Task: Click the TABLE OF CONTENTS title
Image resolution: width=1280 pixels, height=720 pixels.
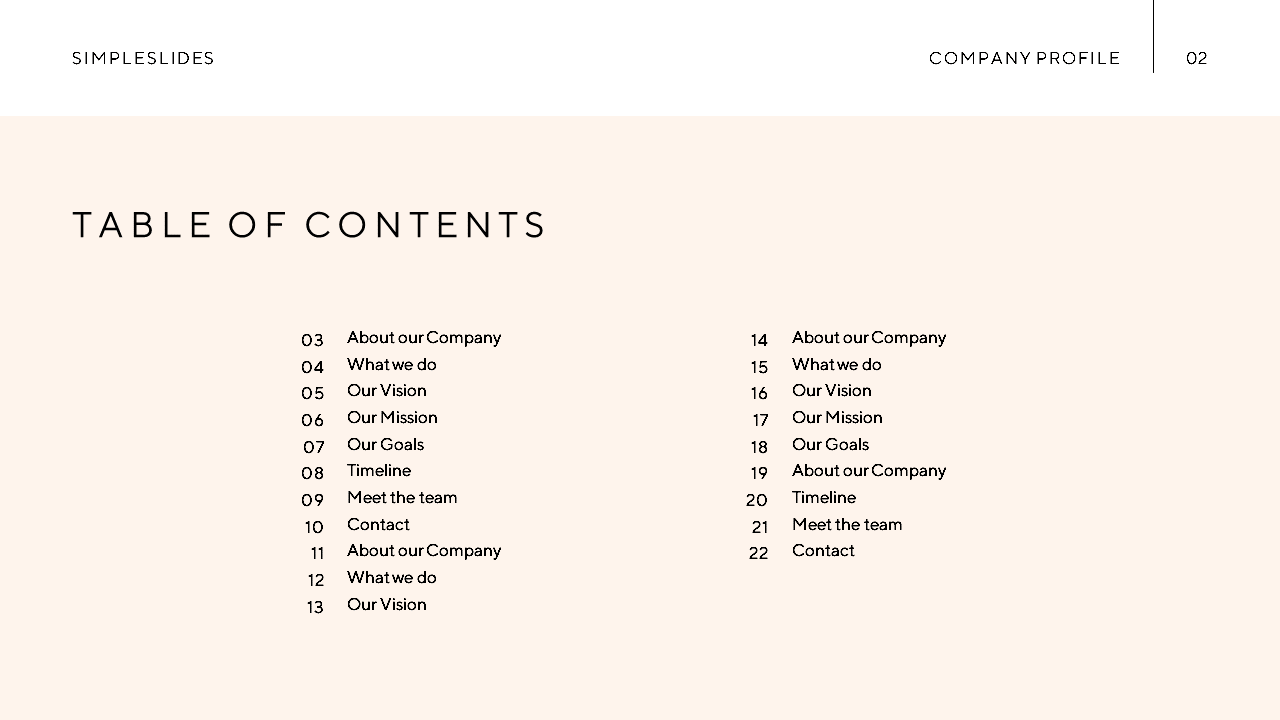Action: coord(309,225)
